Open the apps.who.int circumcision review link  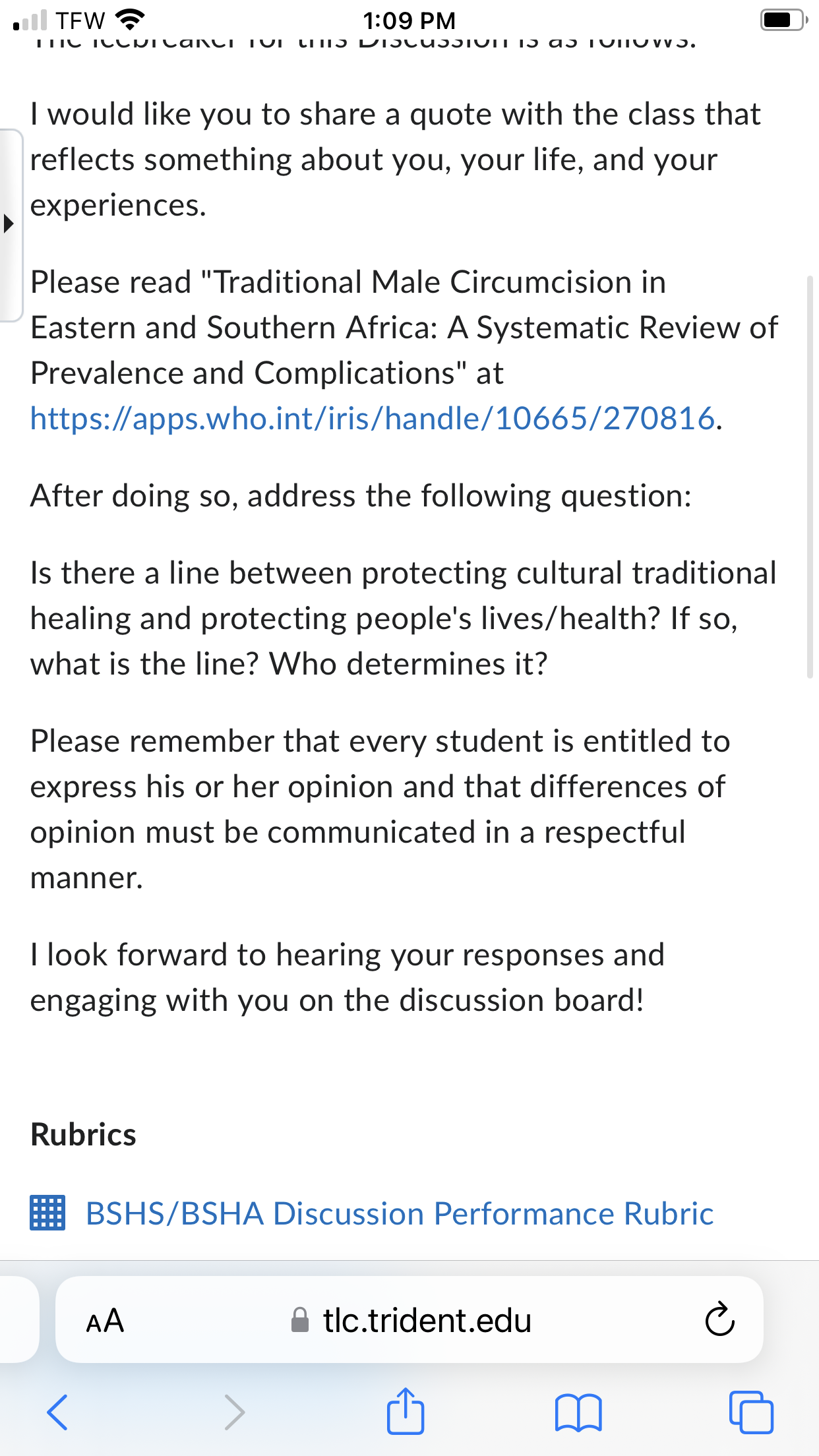point(373,419)
